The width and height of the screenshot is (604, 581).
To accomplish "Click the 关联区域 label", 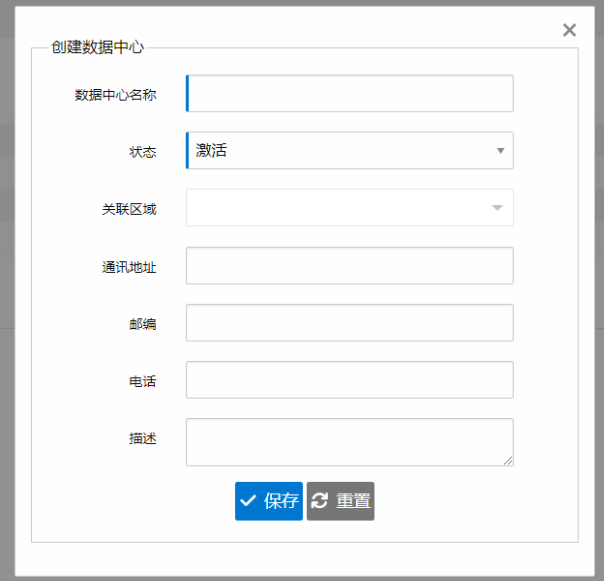I will click(129, 209).
